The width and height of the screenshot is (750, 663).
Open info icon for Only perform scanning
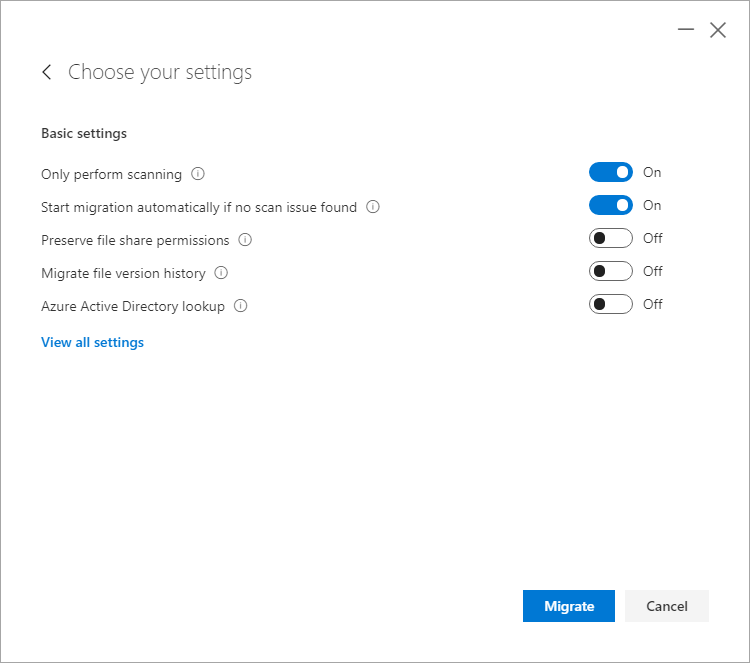pyautogui.click(x=198, y=174)
